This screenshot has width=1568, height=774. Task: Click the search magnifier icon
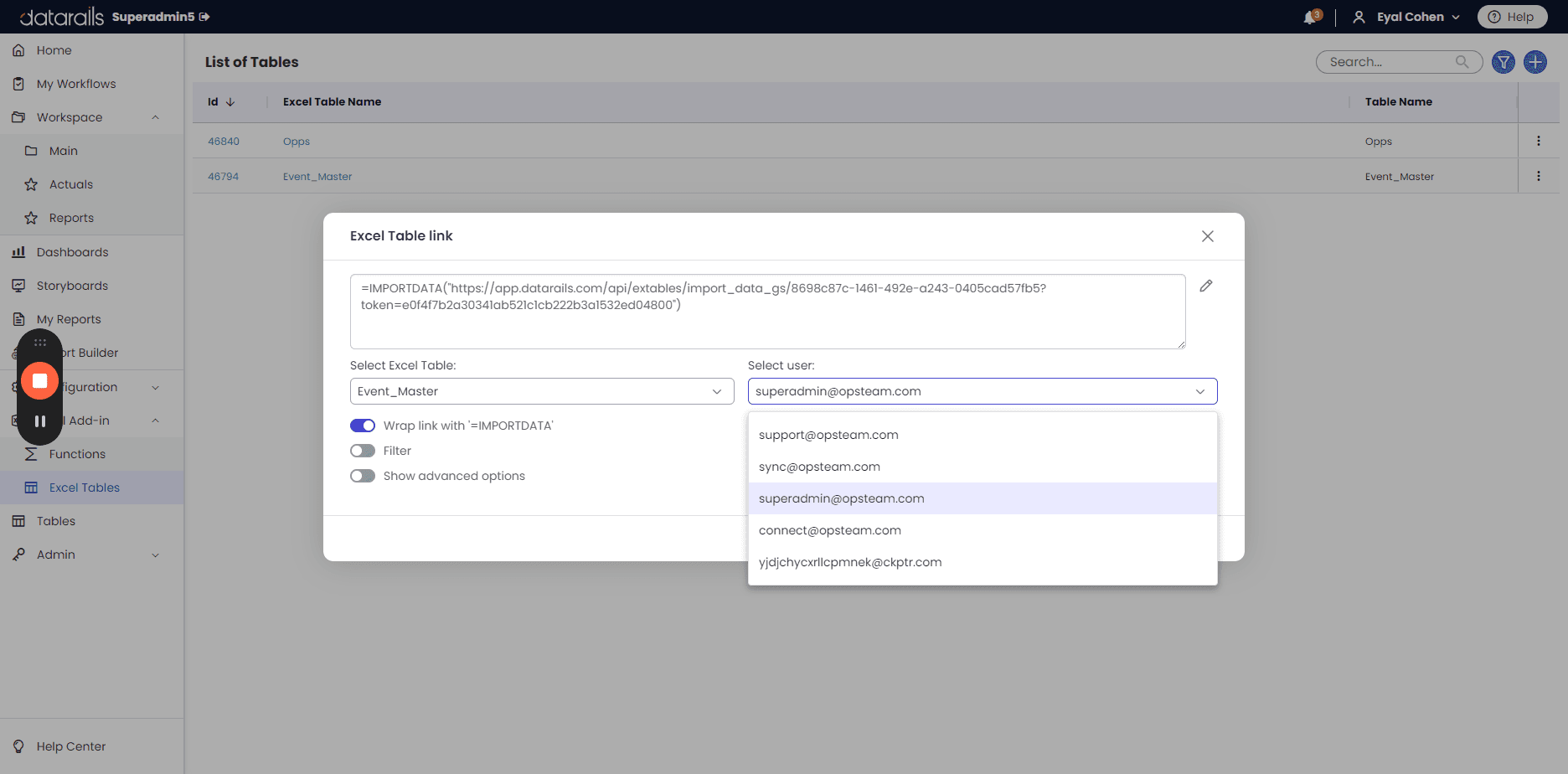tap(1462, 62)
